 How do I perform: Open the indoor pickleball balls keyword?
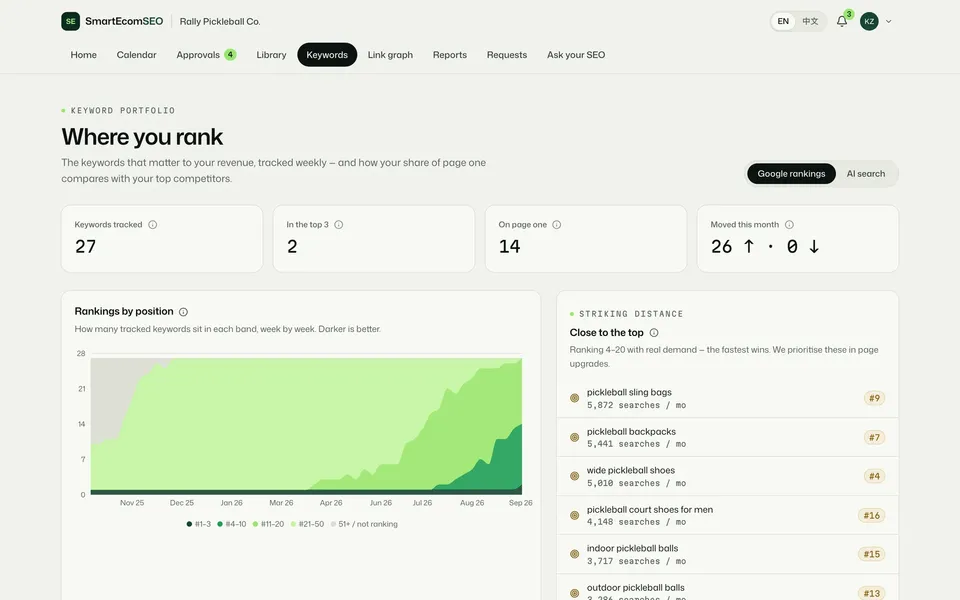(x=727, y=554)
